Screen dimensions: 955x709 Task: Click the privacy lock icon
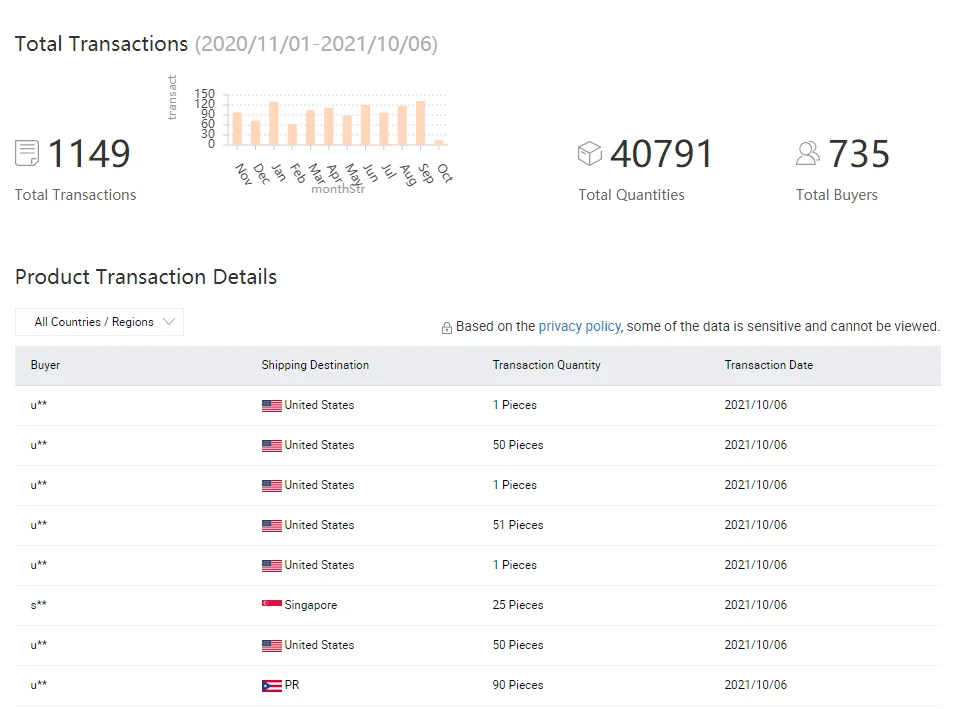click(447, 328)
